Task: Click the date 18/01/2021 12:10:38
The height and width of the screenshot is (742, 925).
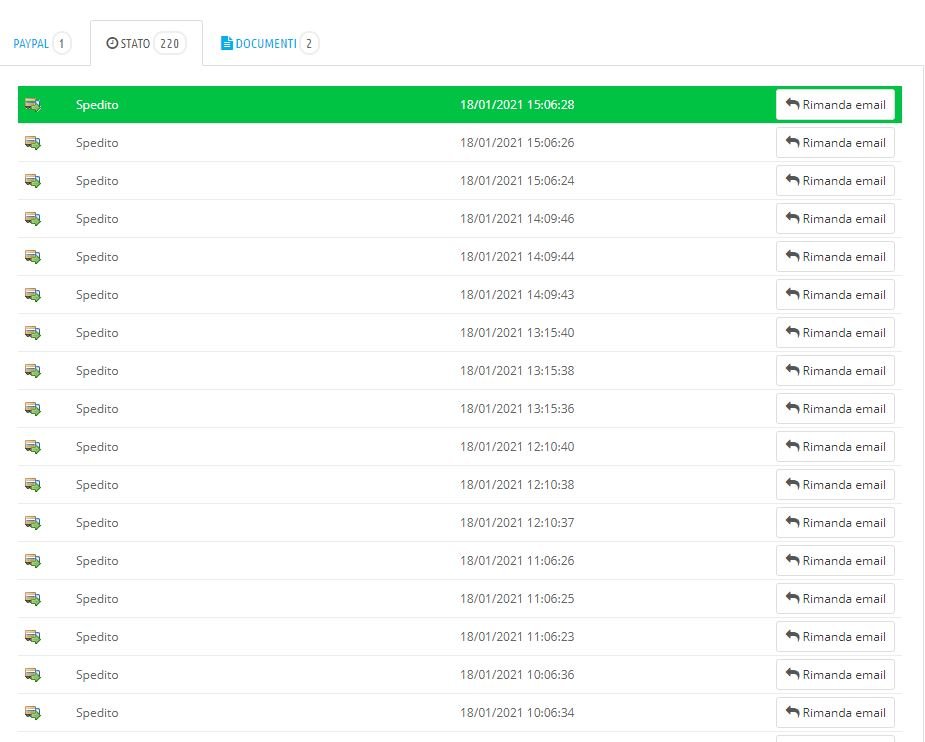Action: point(517,485)
